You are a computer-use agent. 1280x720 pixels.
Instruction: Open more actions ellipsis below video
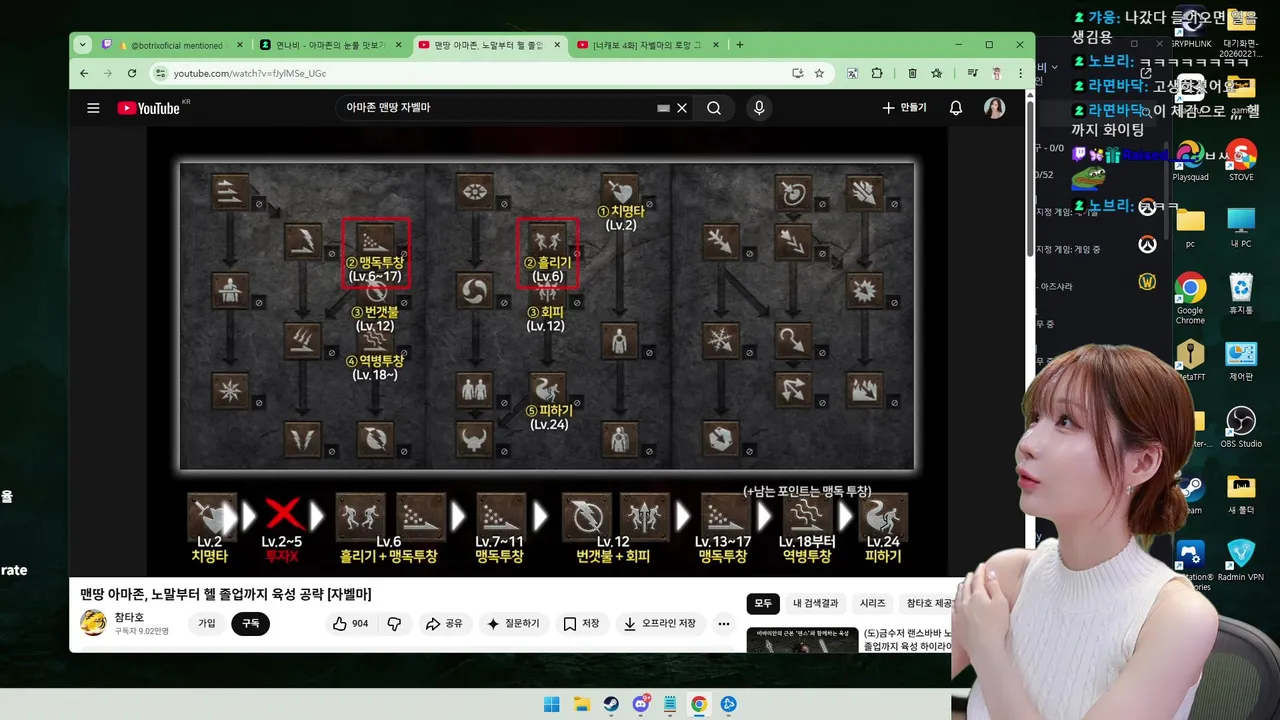(x=724, y=623)
